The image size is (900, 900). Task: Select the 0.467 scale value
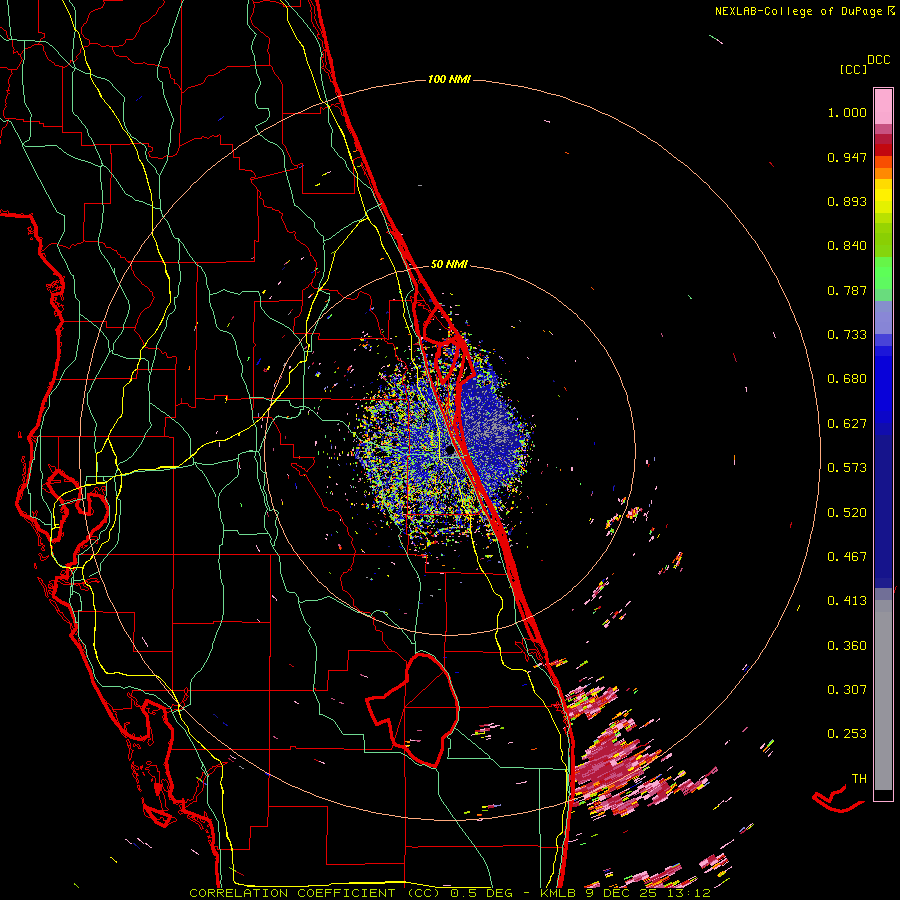(x=847, y=557)
